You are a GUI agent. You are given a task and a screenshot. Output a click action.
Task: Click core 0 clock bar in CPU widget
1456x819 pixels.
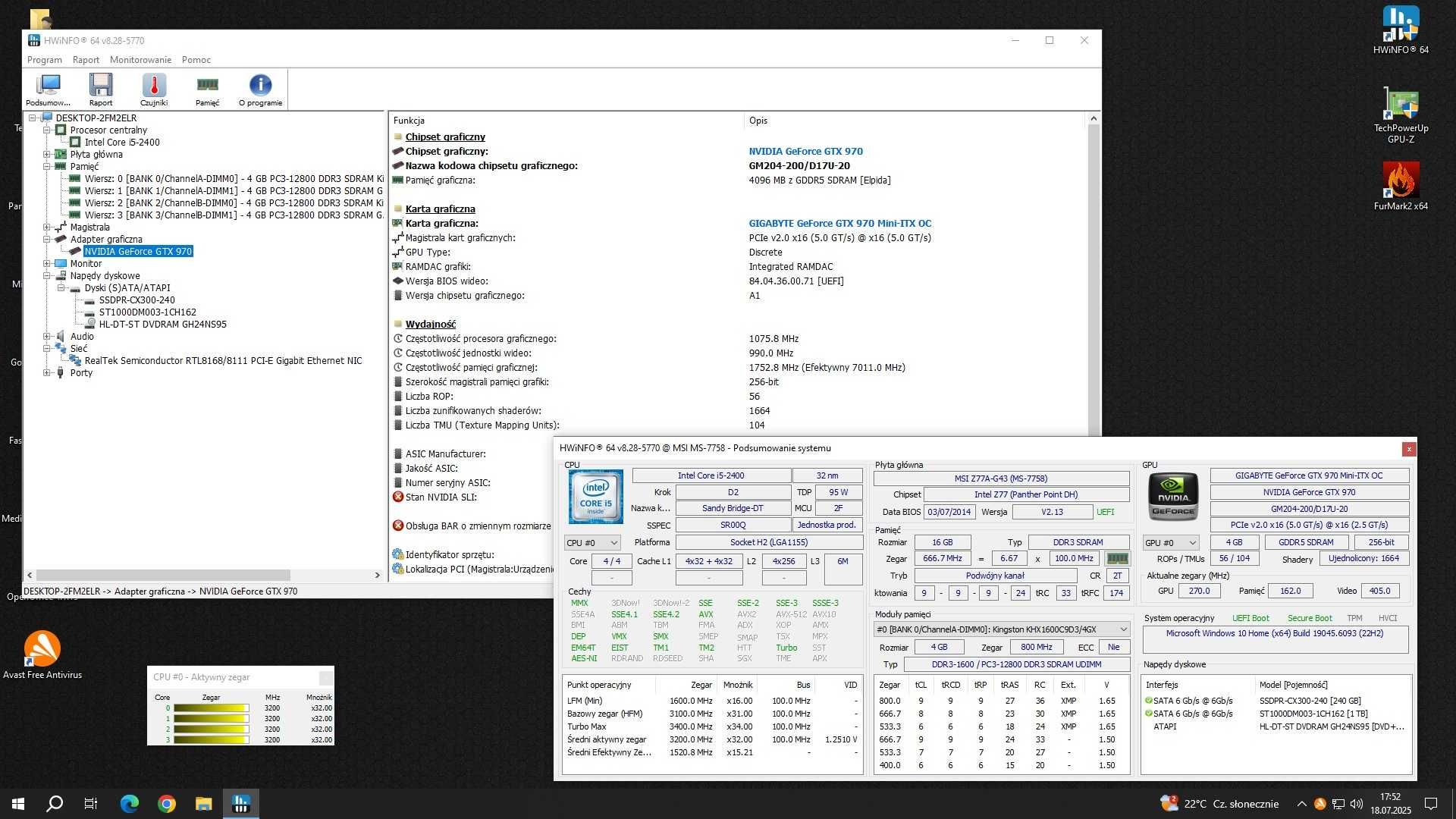tap(211, 708)
